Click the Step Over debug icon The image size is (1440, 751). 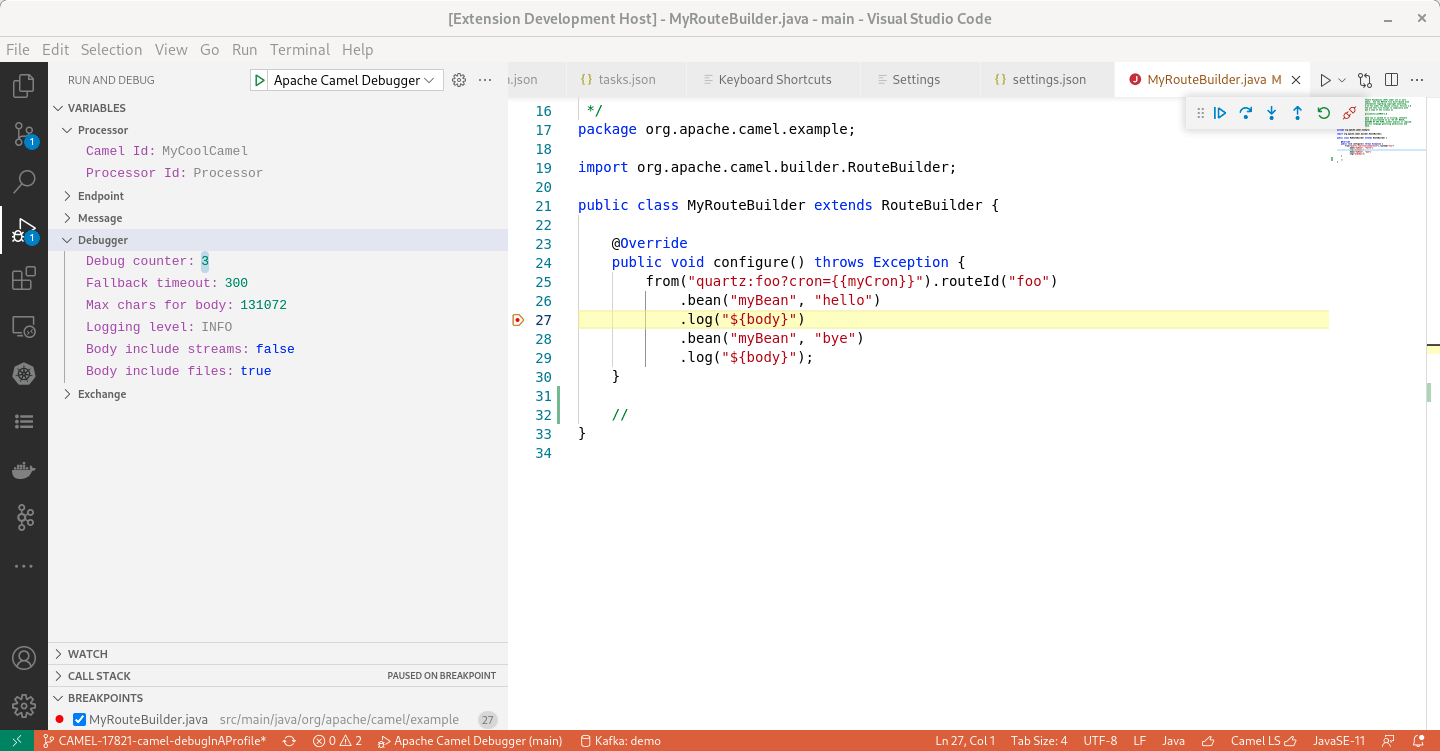point(1246,113)
